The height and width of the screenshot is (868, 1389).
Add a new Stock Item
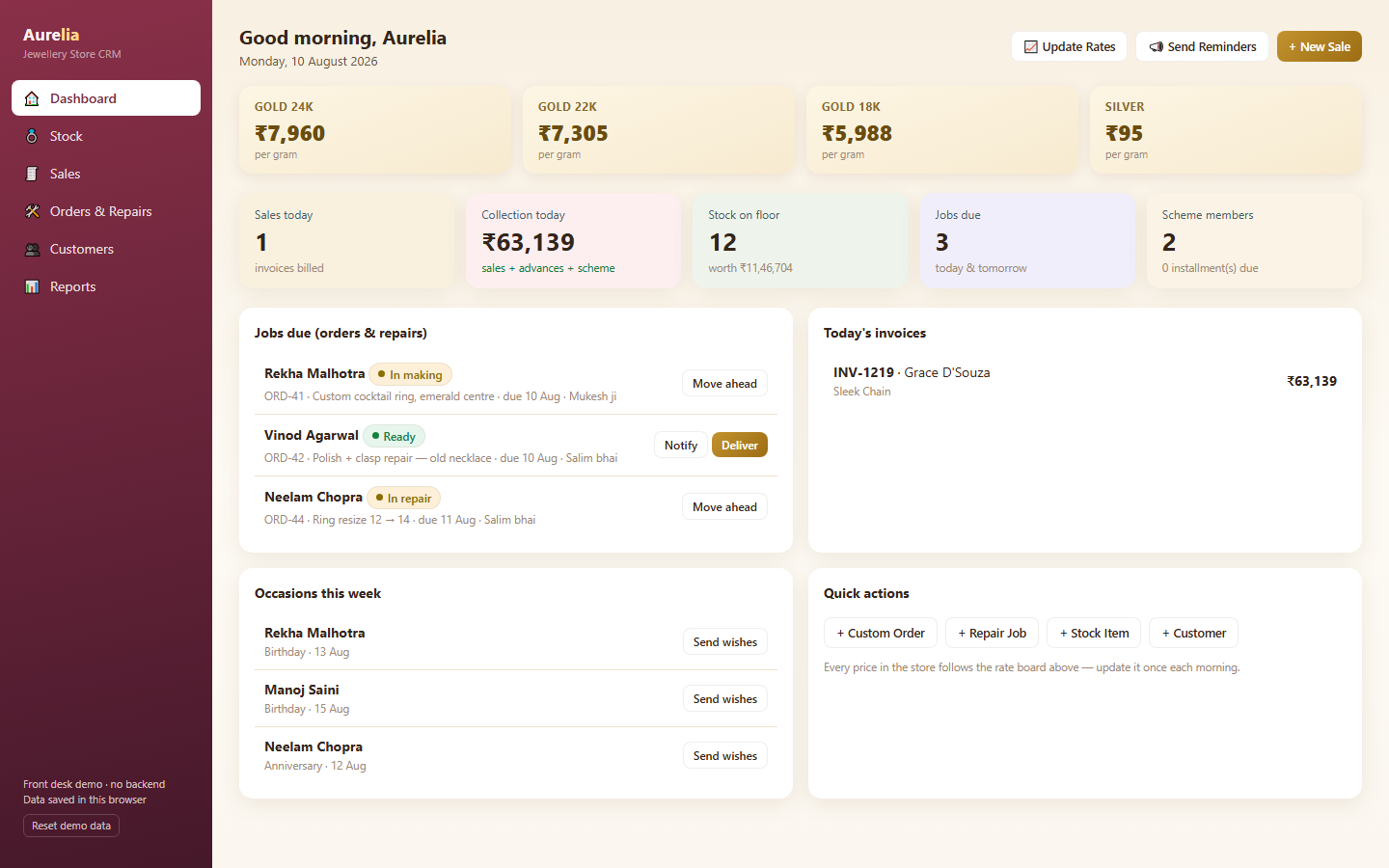click(x=1094, y=633)
